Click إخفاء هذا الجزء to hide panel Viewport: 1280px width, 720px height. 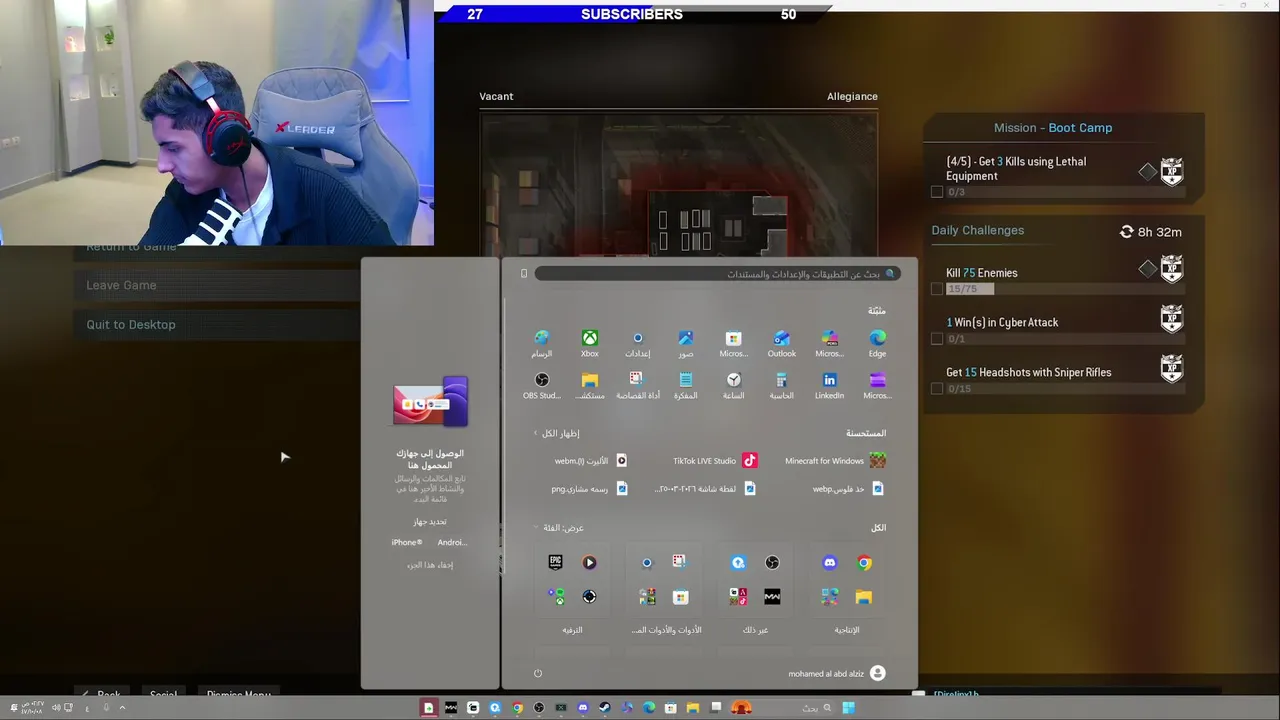[x=430, y=565]
